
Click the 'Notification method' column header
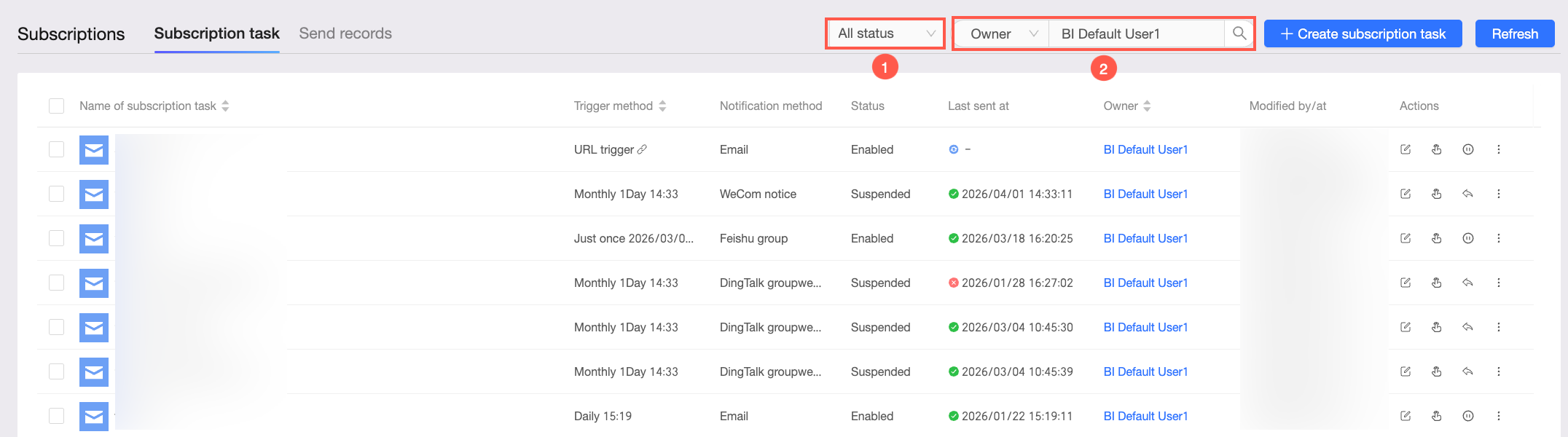(x=771, y=106)
